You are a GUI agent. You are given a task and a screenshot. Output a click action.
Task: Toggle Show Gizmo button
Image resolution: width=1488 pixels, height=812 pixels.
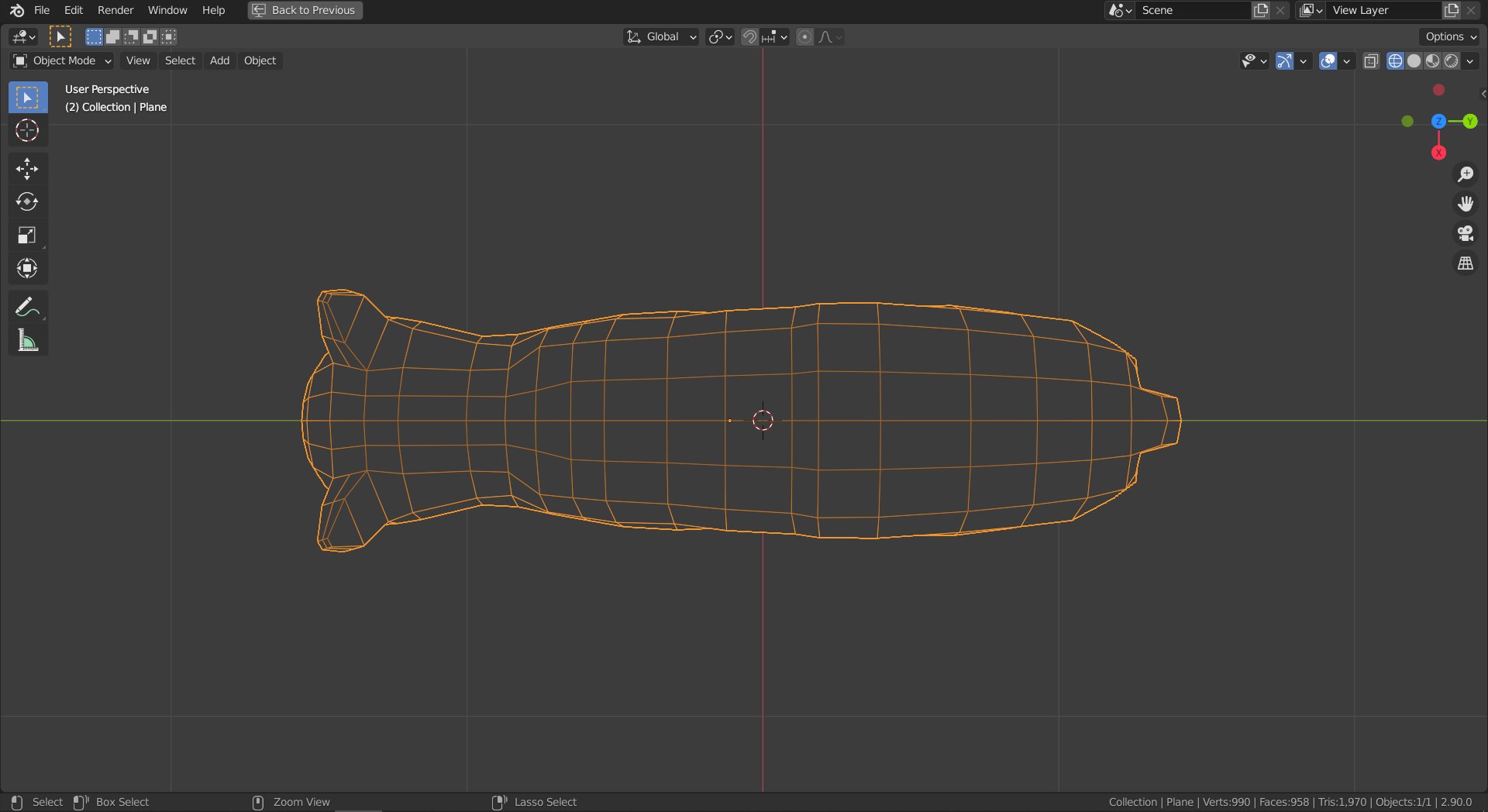[1284, 60]
